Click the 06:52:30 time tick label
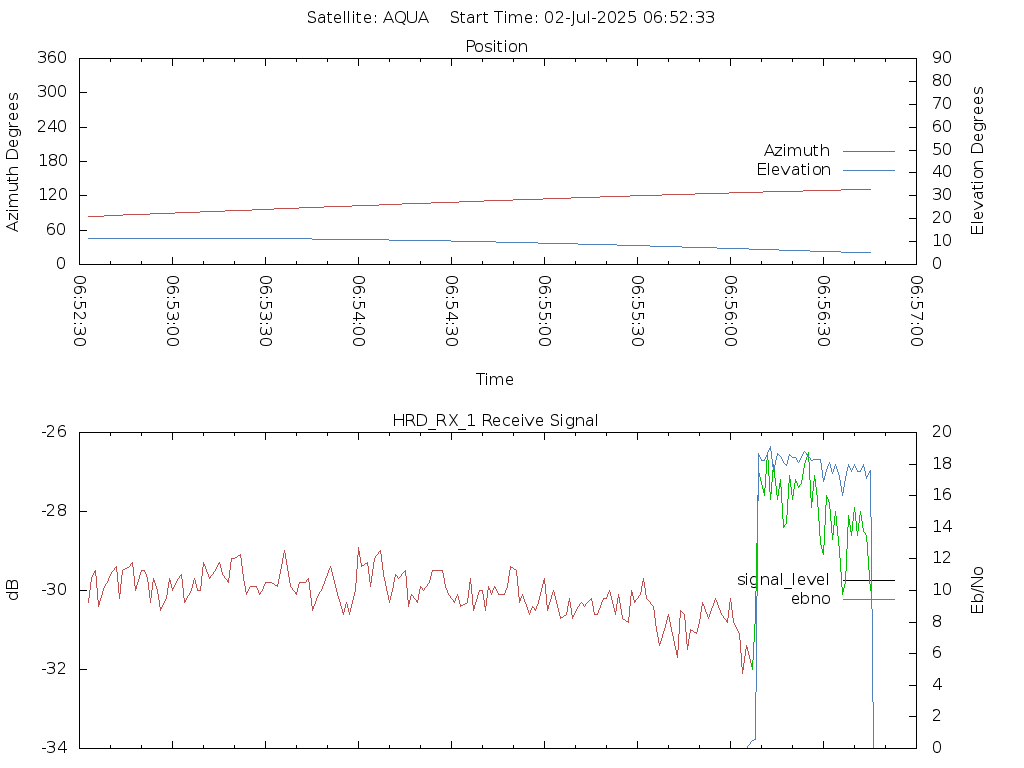Viewport: 1024px width, 768px height. pos(80,311)
